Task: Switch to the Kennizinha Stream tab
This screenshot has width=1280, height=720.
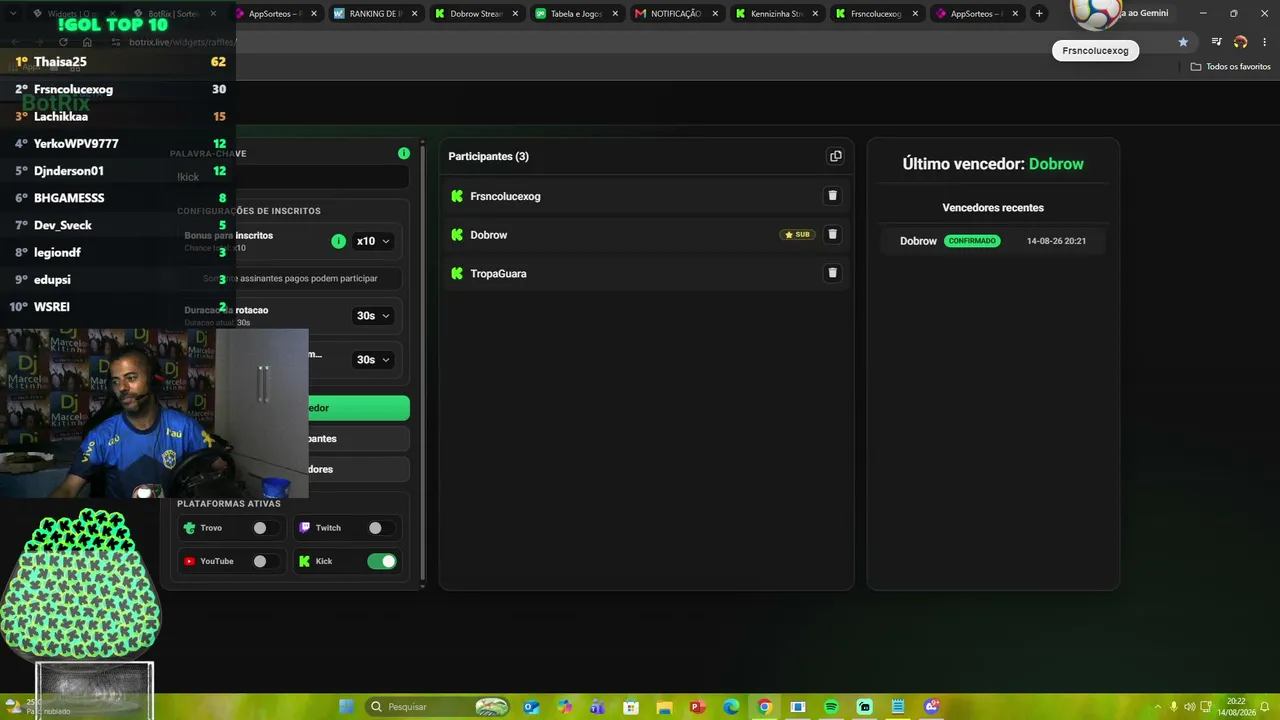Action: point(776,14)
